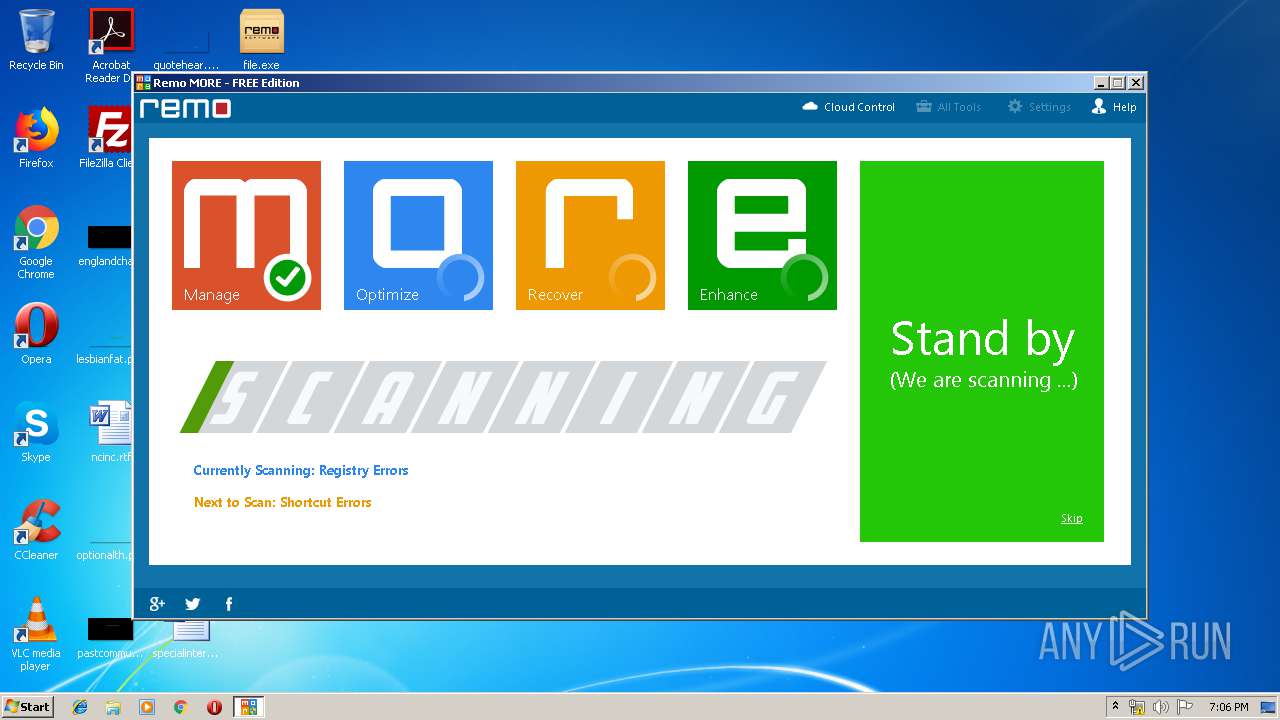Click the Twitter icon
The width and height of the screenshot is (1280, 720).
pyautogui.click(x=193, y=603)
